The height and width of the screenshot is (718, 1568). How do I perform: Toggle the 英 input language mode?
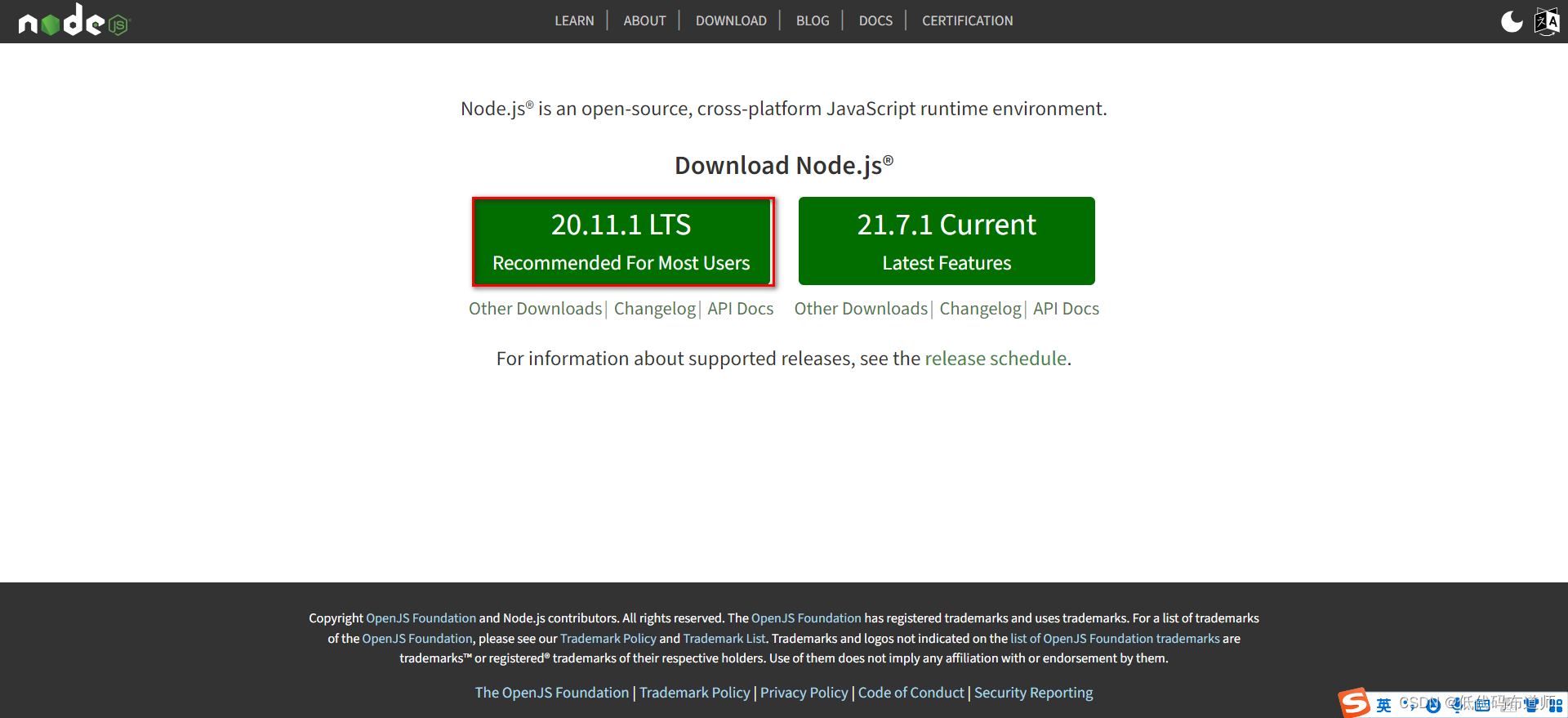click(x=1383, y=705)
